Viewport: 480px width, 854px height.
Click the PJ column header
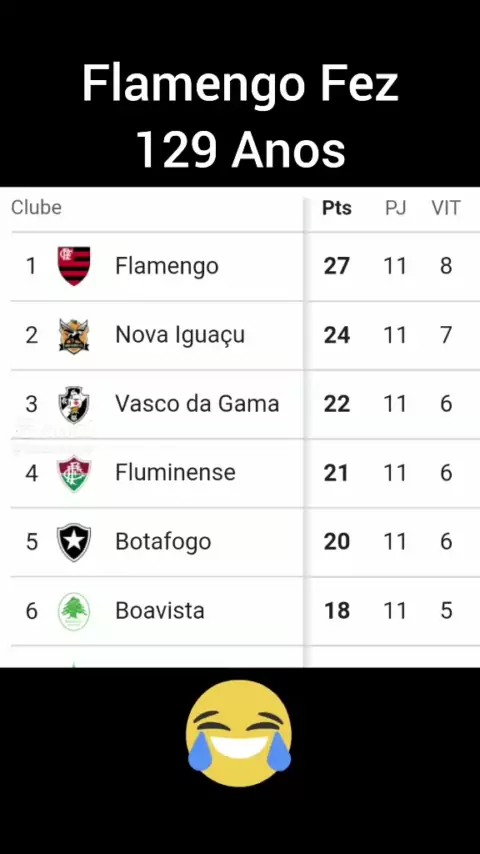click(396, 208)
